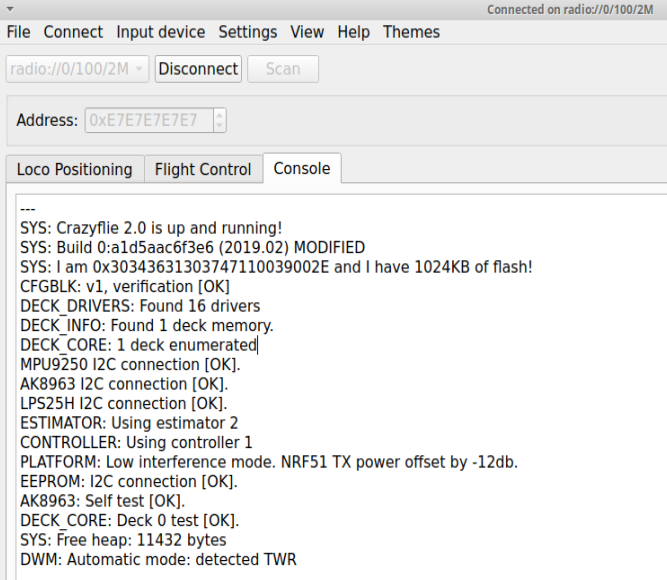Click the 'Connected on radio' title bar text
Image resolution: width=667 pixels, height=580 pixels.
[x=572, y=9]
